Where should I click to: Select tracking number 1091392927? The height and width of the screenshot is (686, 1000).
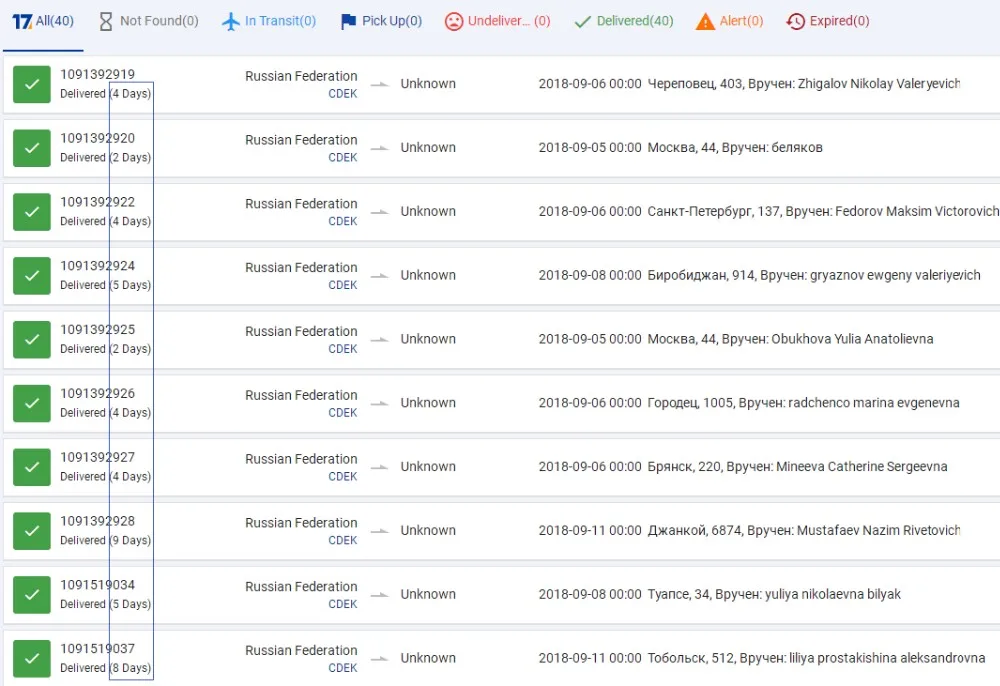click(x=98, y=457)
